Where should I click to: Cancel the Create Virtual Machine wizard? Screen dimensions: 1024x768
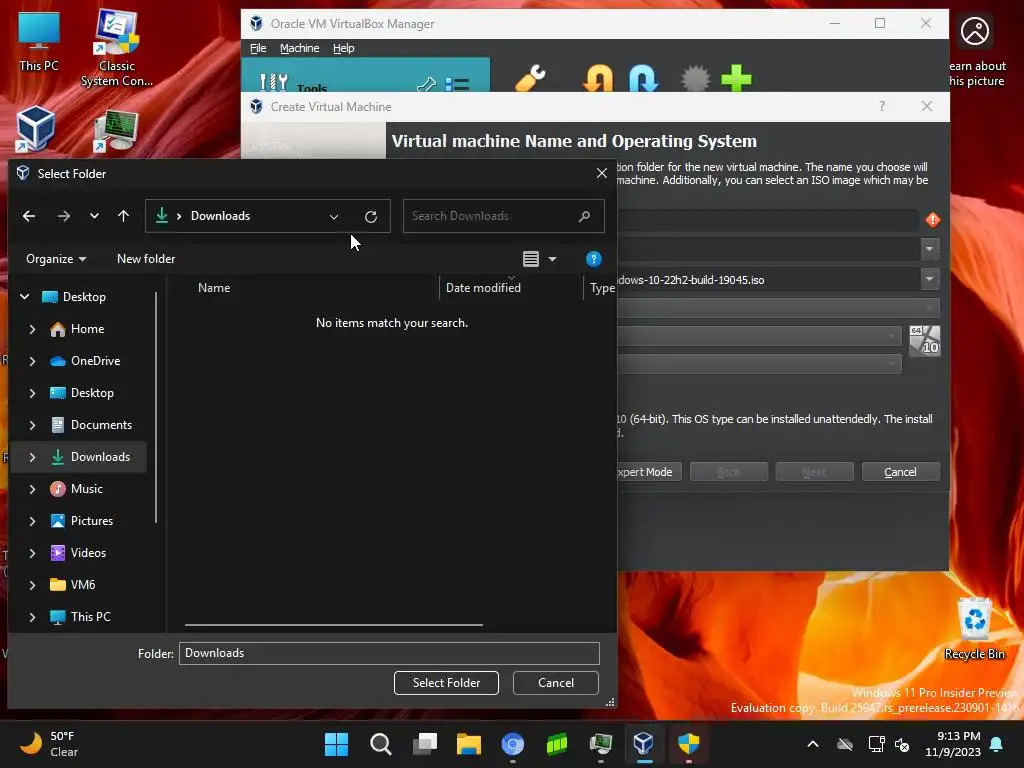[901, 472]
